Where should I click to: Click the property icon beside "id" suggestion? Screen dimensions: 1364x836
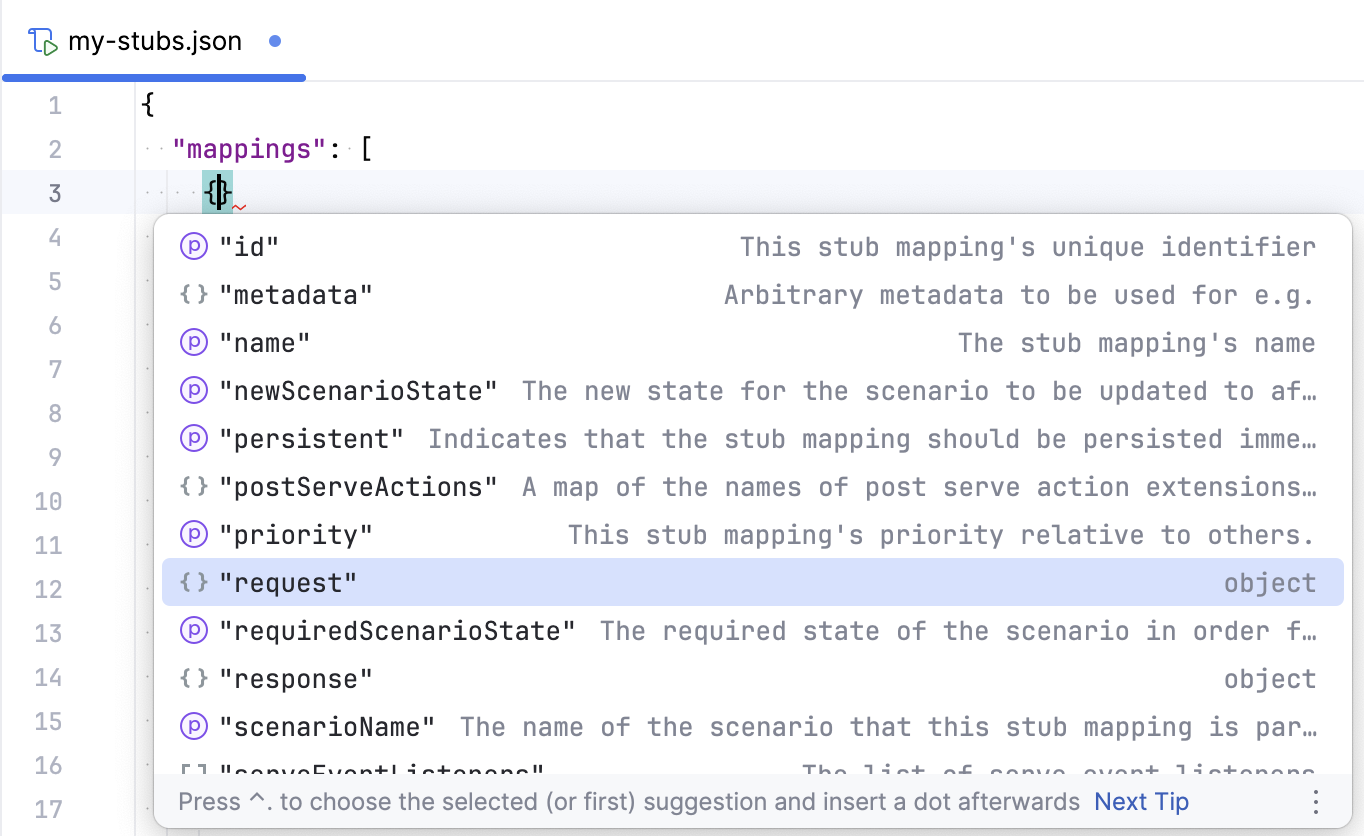tap(193, 245)
